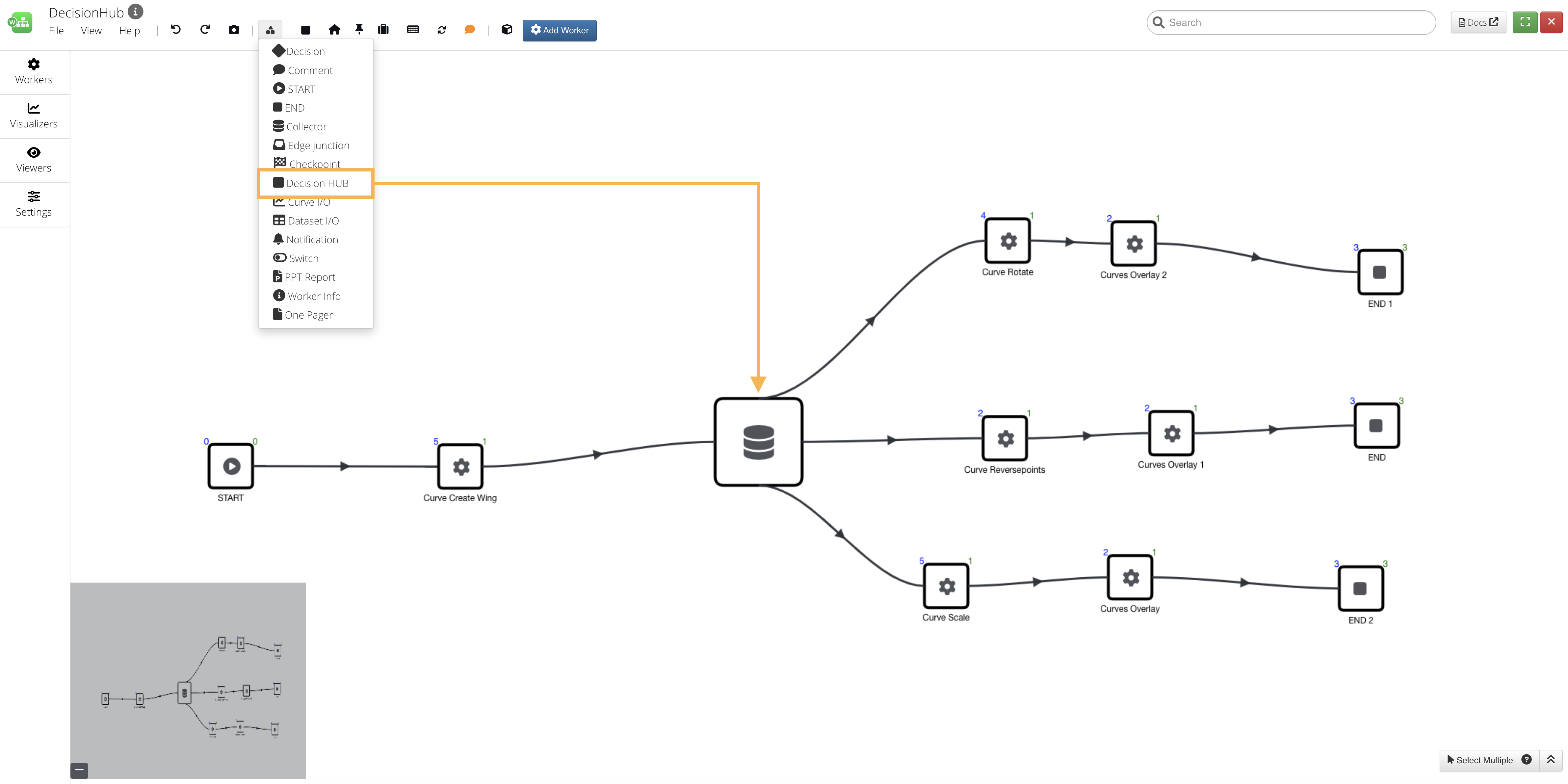
Task: Expand the bottom-right double chevron panel
Action: [1550, 760]
